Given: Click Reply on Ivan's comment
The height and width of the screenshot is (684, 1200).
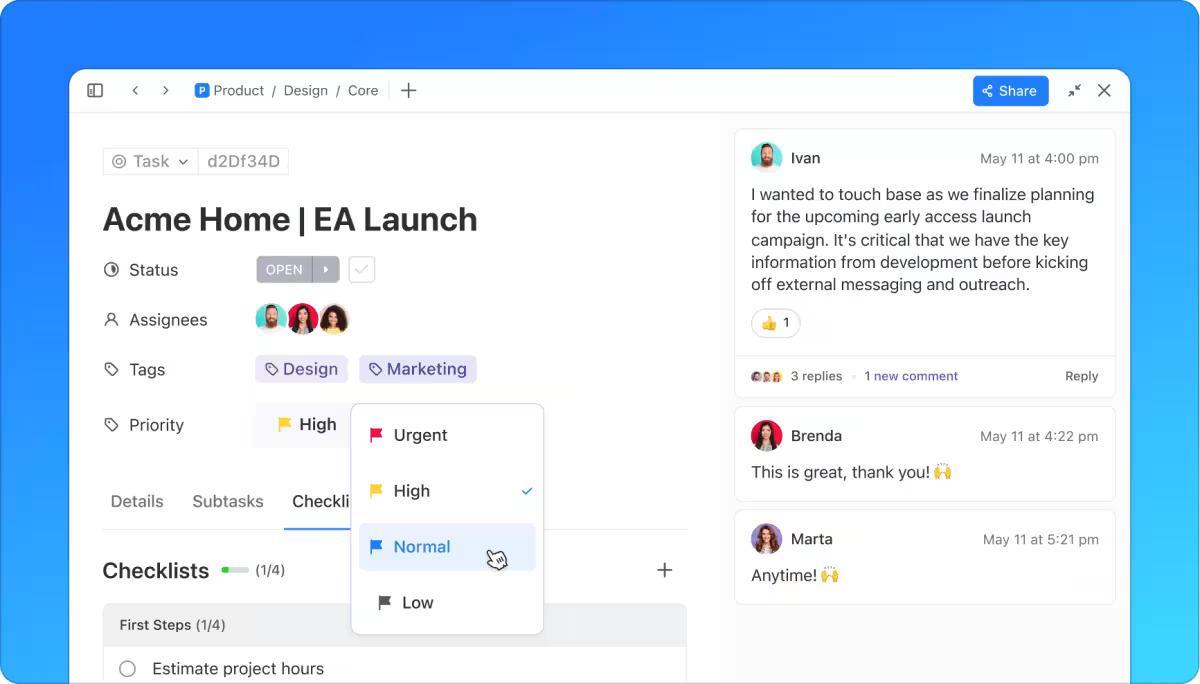Looking at the screenshot, I should (1081, 376).
